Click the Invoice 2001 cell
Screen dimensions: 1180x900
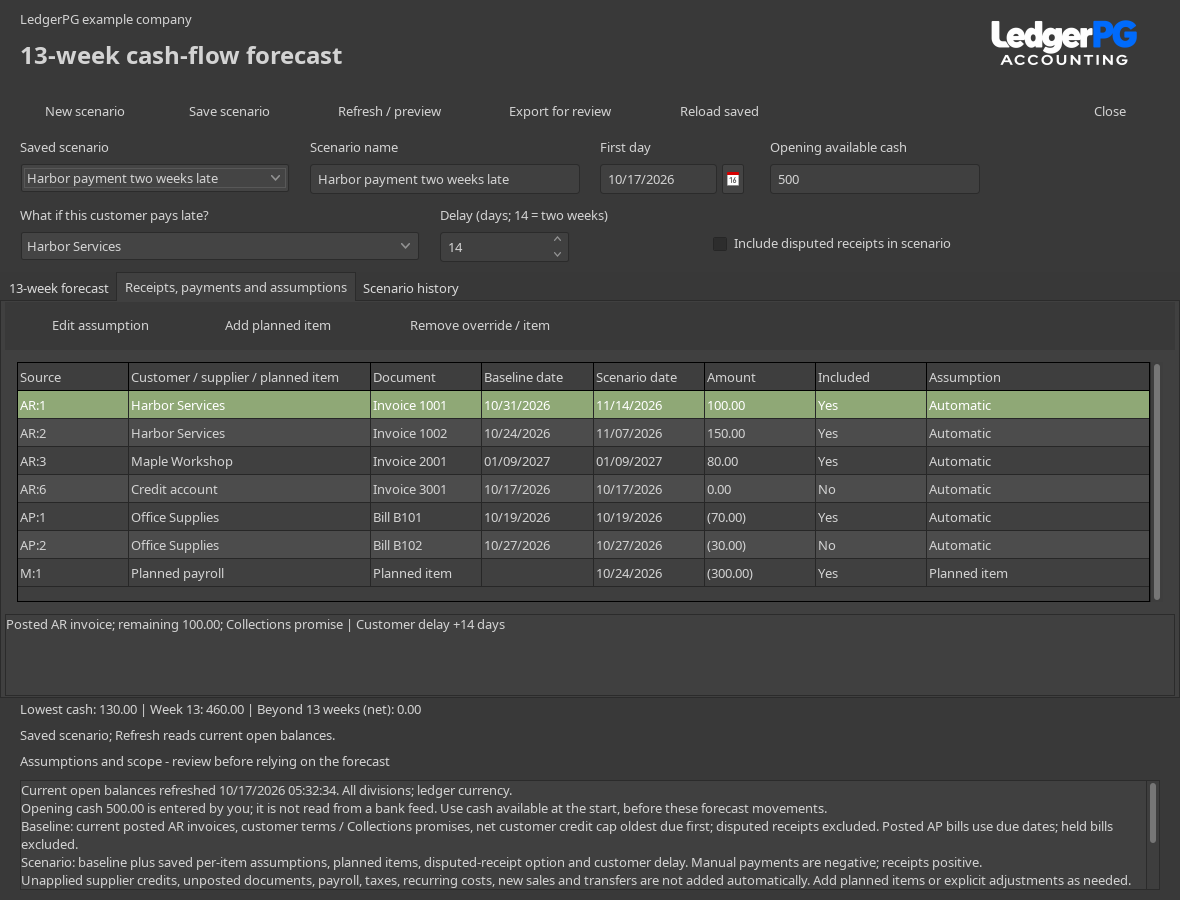[x=426, y=461]
